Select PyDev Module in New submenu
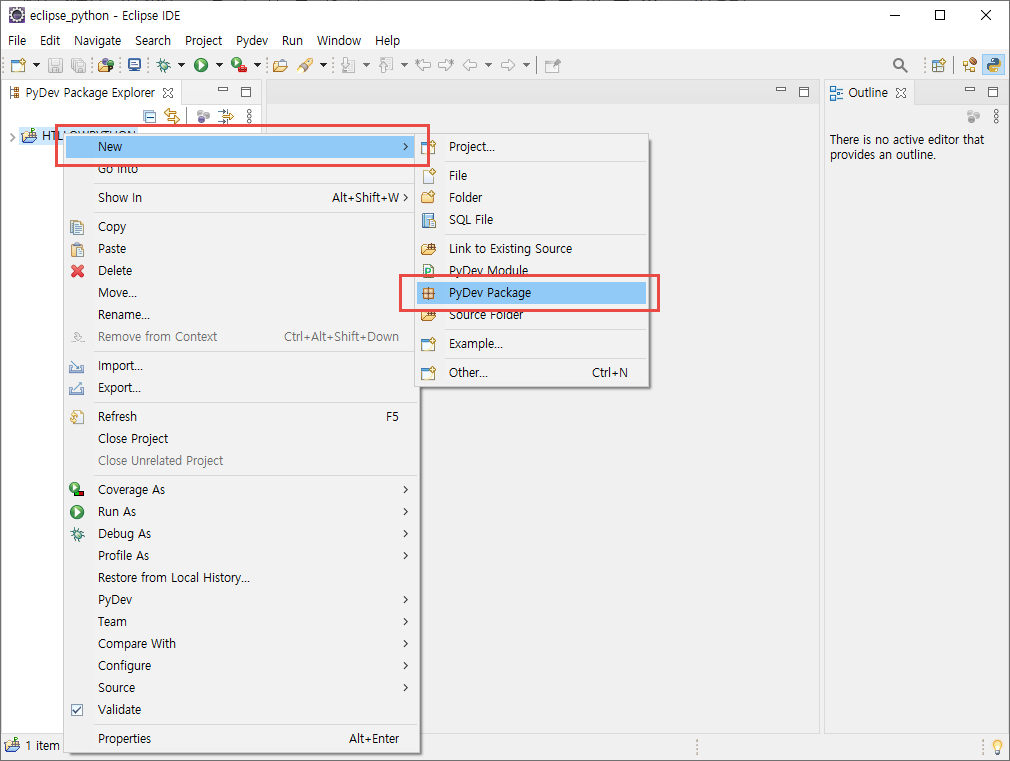Viewport: 1010px width, 761px height. tap(531, 270)
